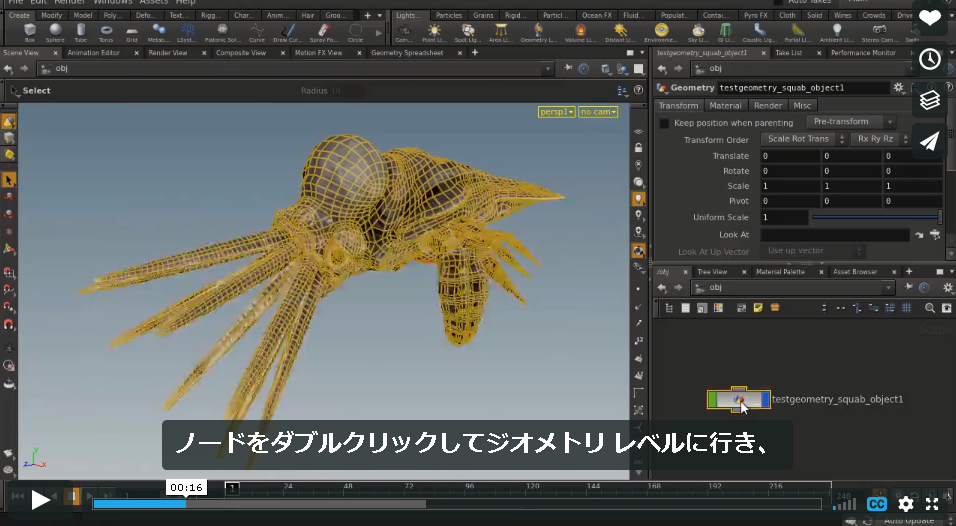Click the Vimeo like heart icon
The height and width of the screenshot is (526, 956).
pyautogui.click(x=930, y=18)
